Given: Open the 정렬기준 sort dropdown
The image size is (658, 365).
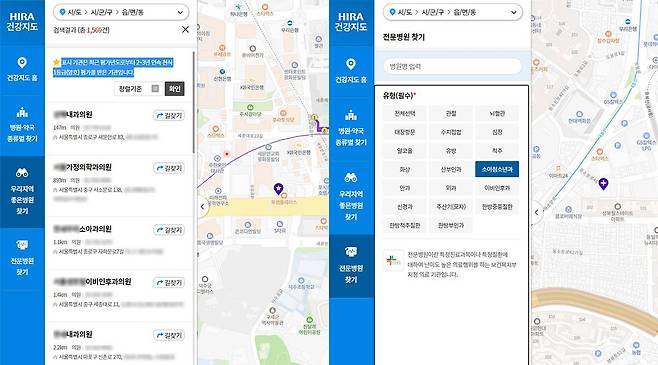Looking at the screenshot, I should click(x=138, y=89).
